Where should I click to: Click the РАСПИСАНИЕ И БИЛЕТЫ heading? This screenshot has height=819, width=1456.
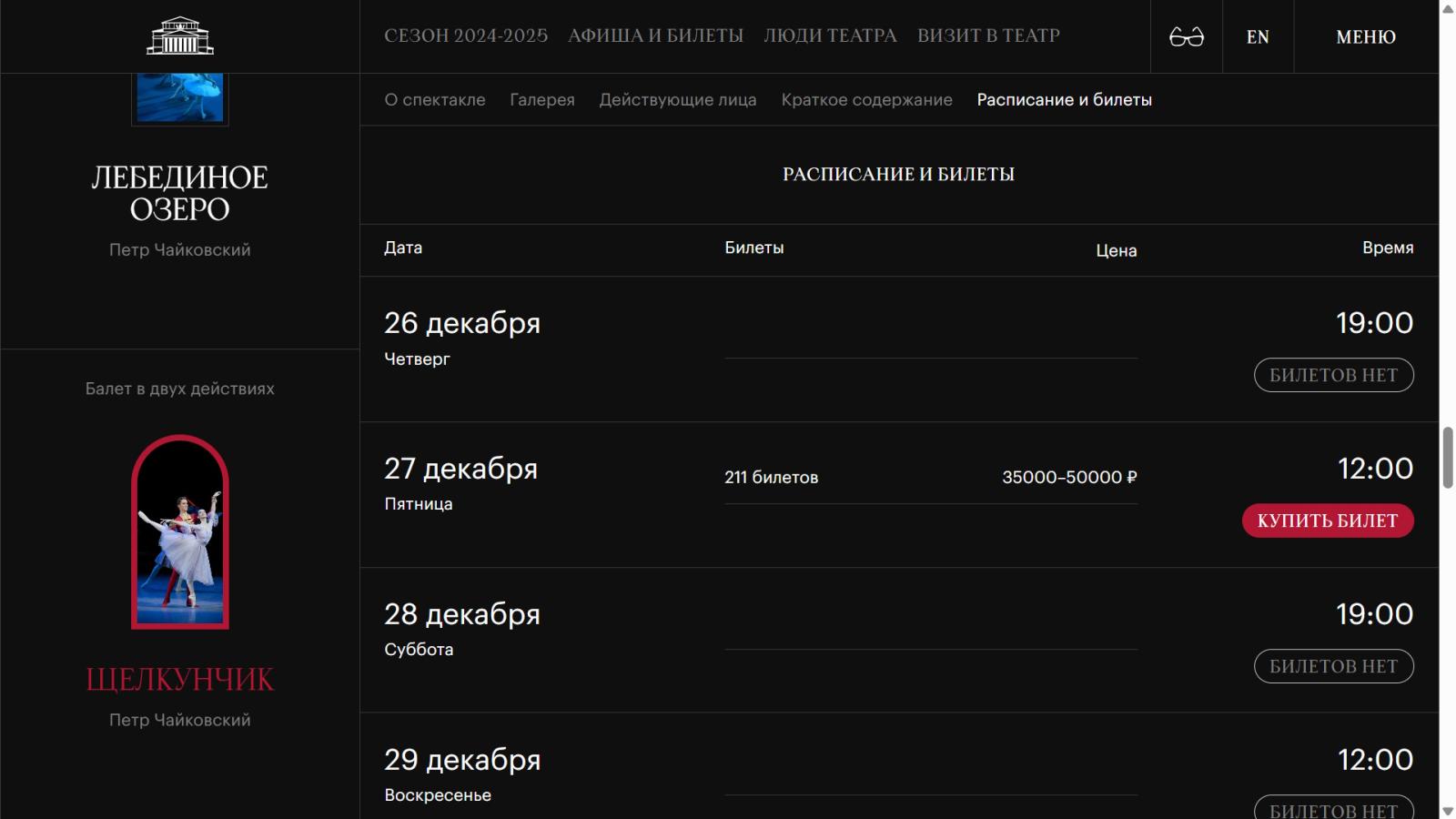[x=898, y=174]
